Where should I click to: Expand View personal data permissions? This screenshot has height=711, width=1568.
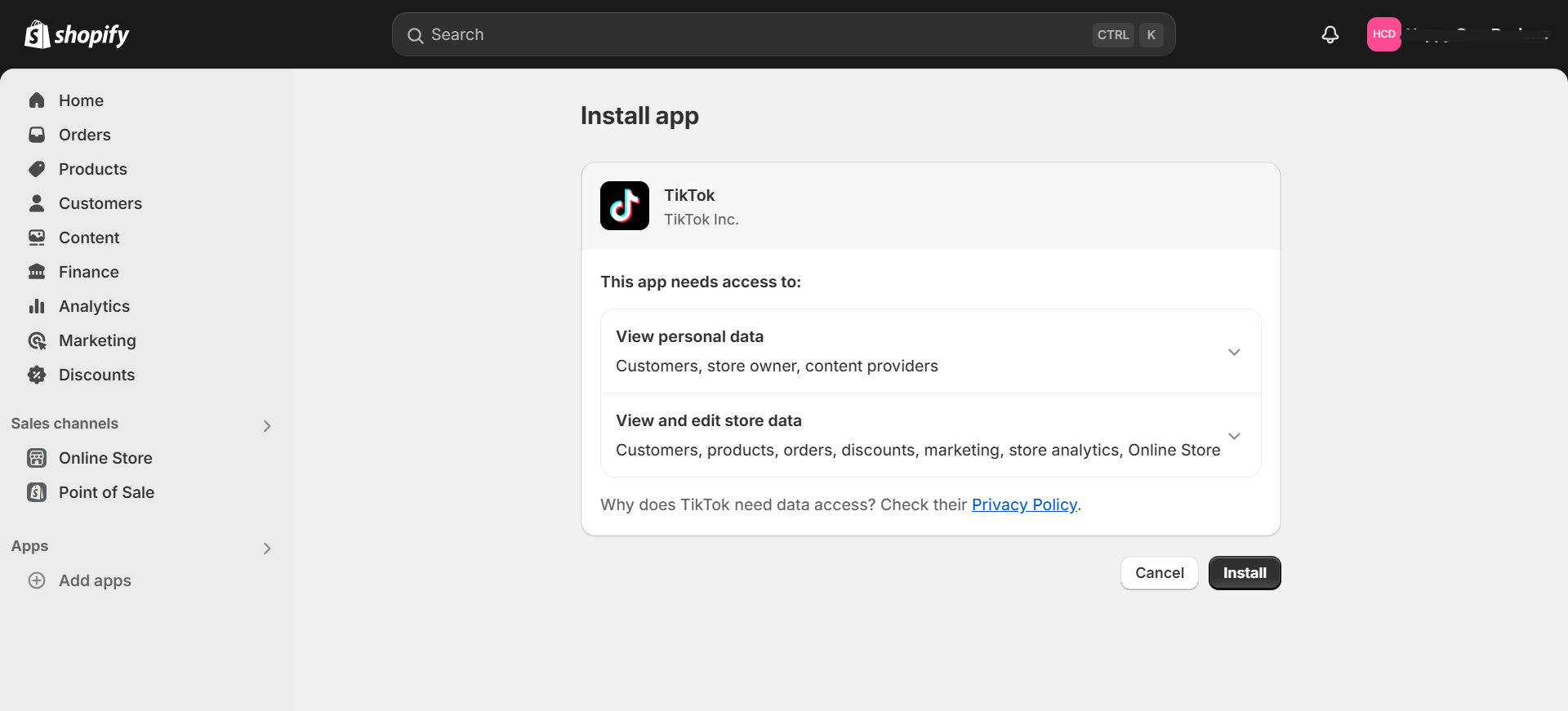(1234, 352)
